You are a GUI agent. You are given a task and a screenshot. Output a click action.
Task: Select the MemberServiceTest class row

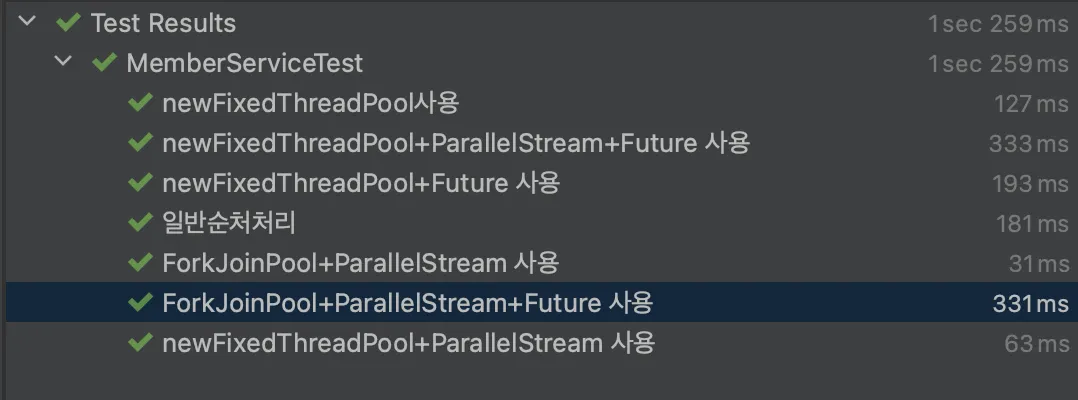244,63
